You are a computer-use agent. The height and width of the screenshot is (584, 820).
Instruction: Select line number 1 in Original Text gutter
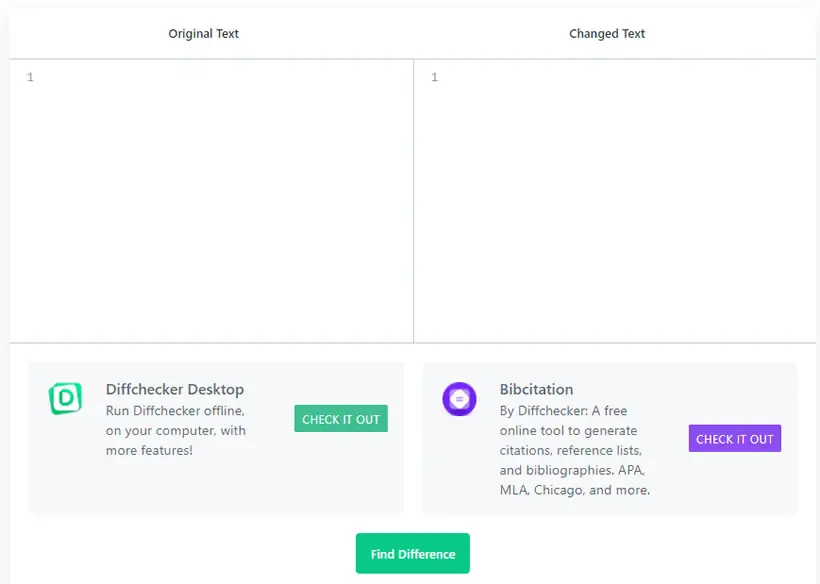point(30,77)
